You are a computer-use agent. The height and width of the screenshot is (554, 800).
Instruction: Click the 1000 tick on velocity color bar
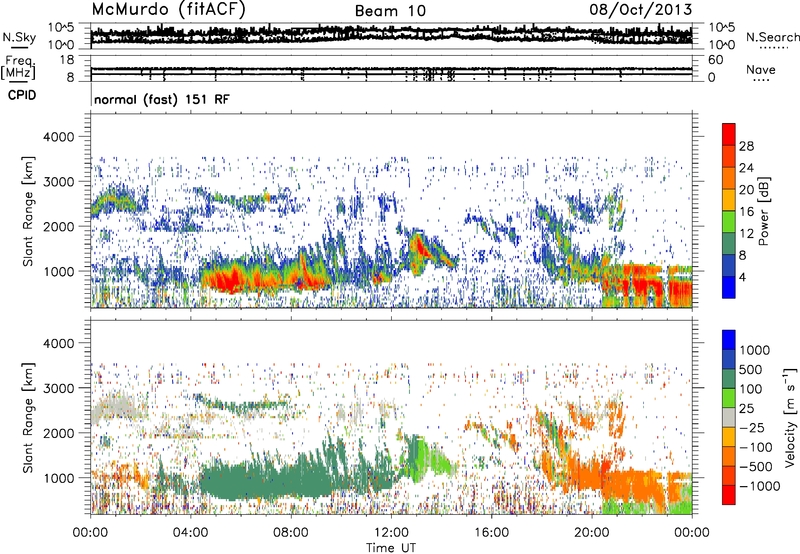(755, 350)
